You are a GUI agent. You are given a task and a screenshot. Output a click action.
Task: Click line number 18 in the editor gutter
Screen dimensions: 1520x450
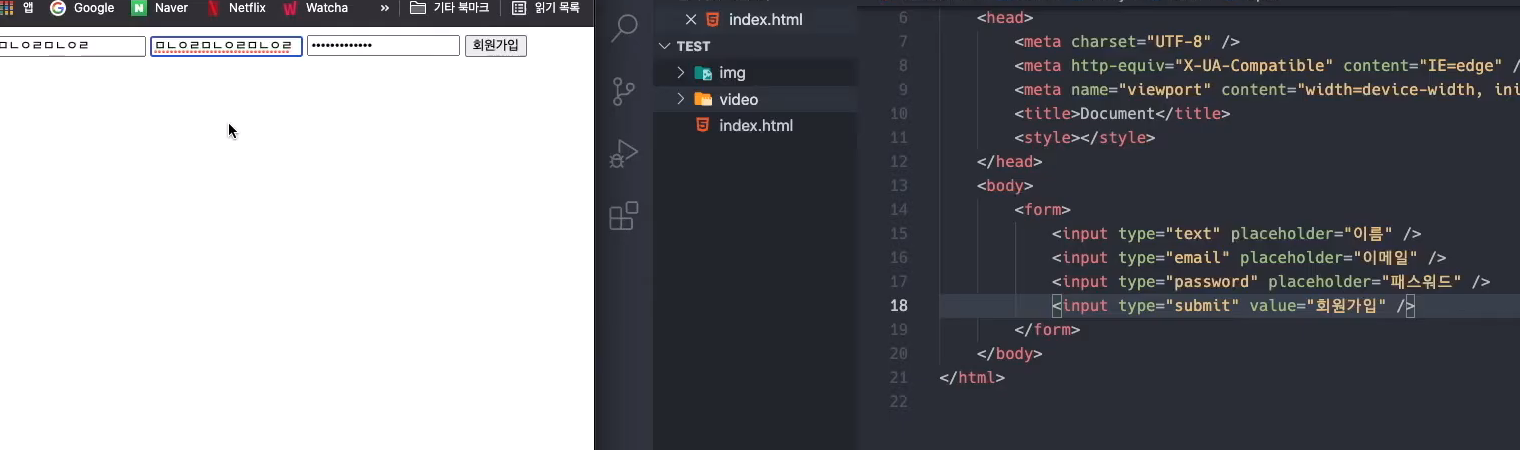[x=898, y=305]
